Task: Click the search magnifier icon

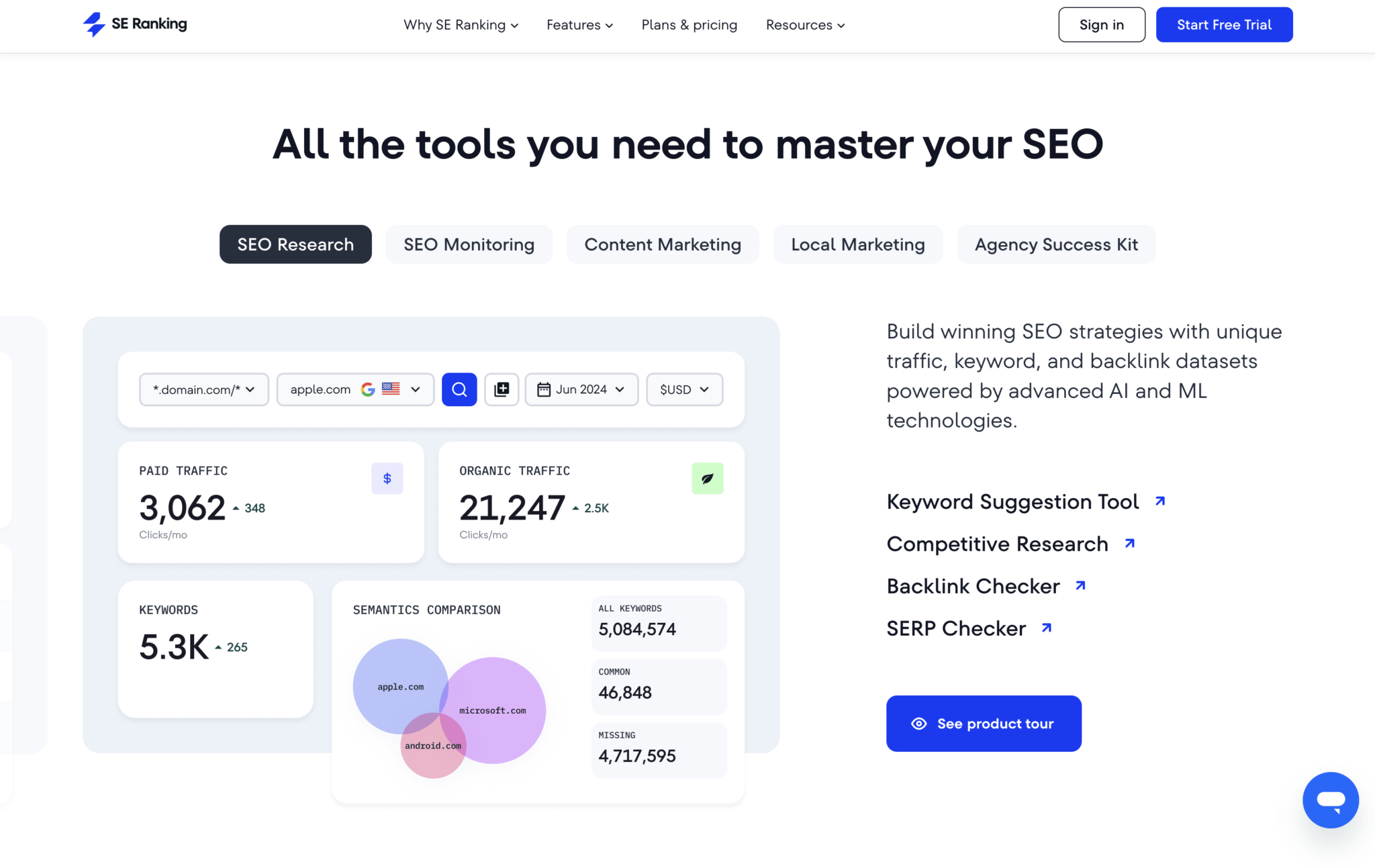Action: 459,389
